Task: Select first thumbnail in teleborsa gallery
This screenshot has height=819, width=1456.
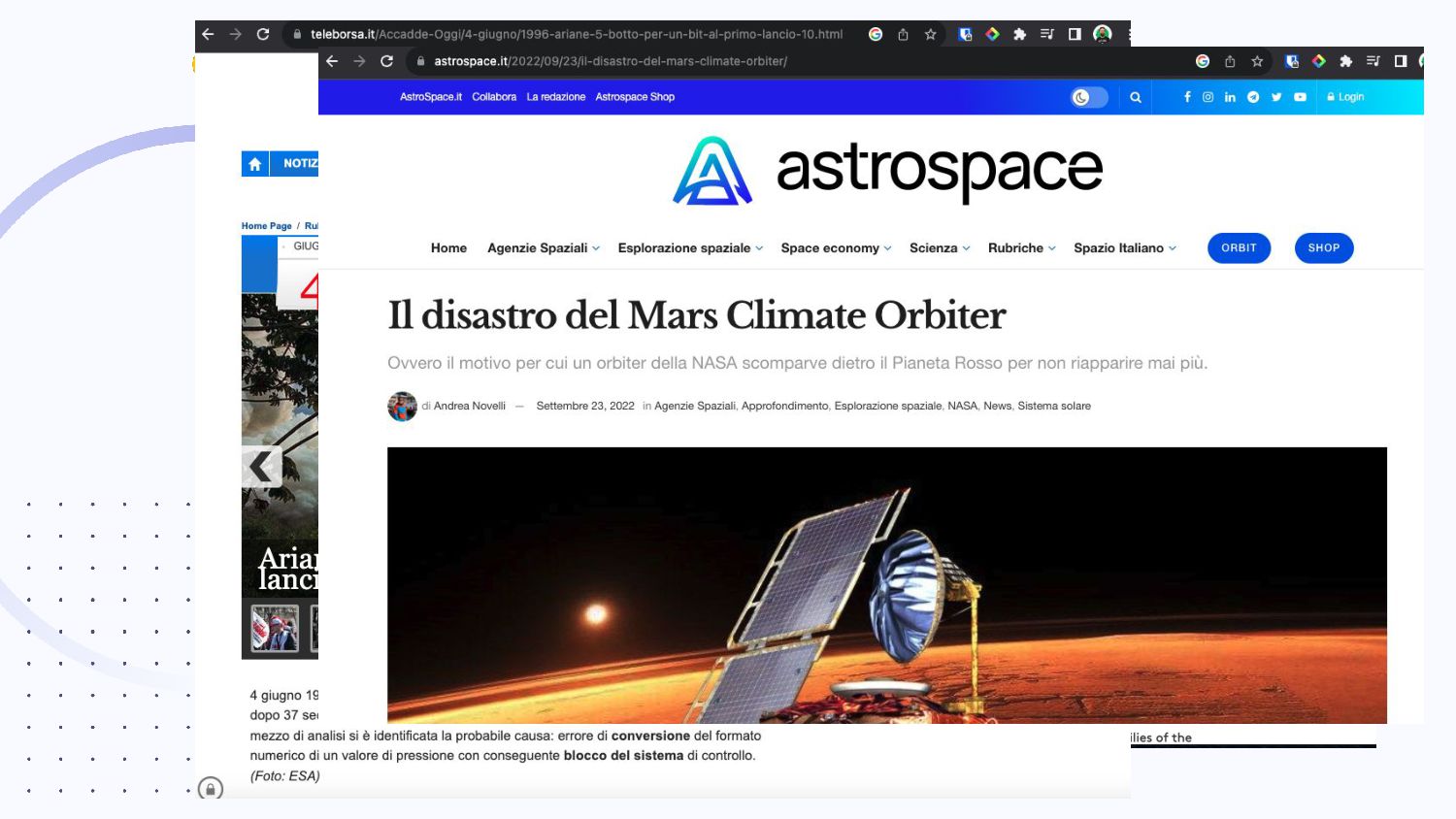Action: pos(275,628)
